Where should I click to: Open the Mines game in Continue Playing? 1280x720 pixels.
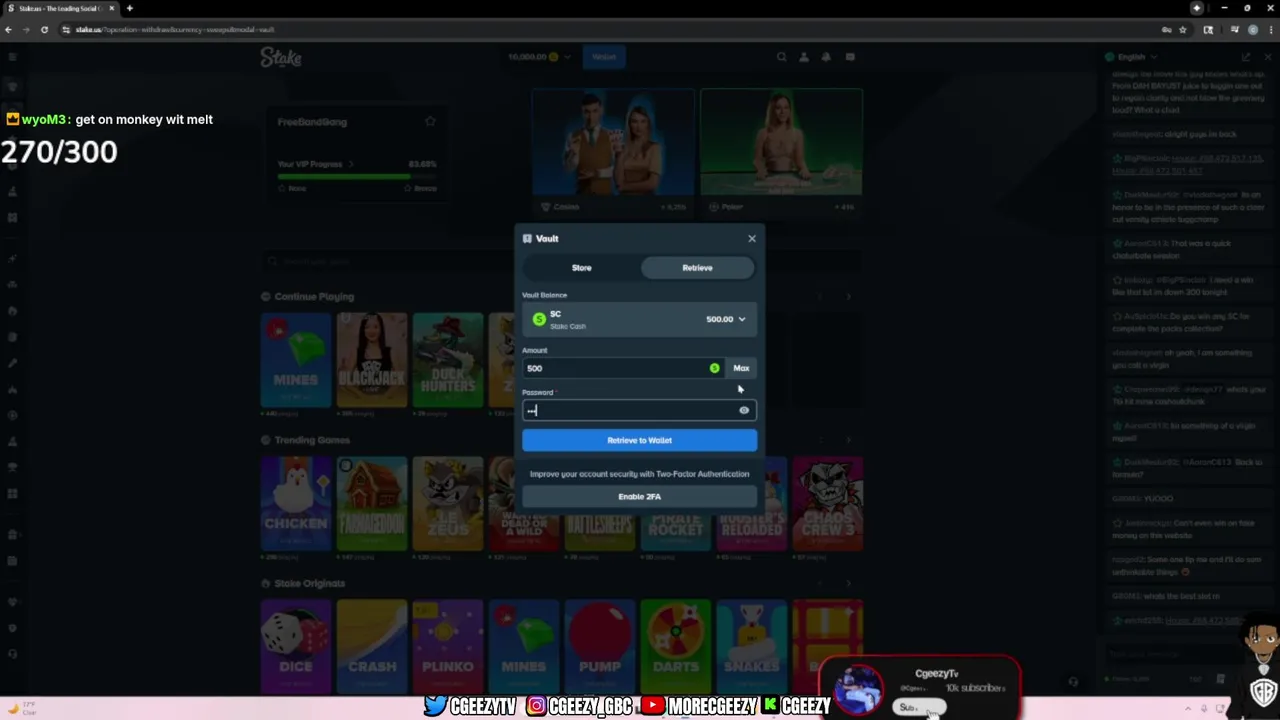296,360
